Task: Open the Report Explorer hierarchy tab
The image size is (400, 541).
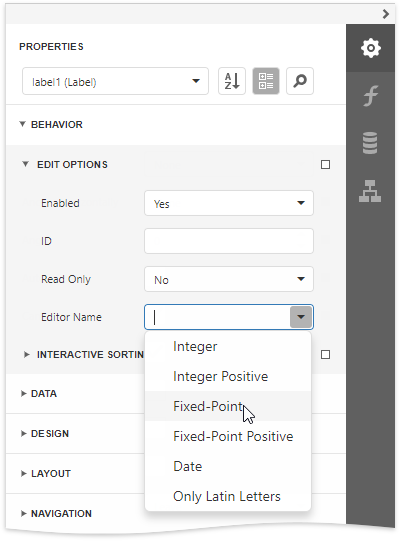Action: pyautogui.click(x=370, y=191)
